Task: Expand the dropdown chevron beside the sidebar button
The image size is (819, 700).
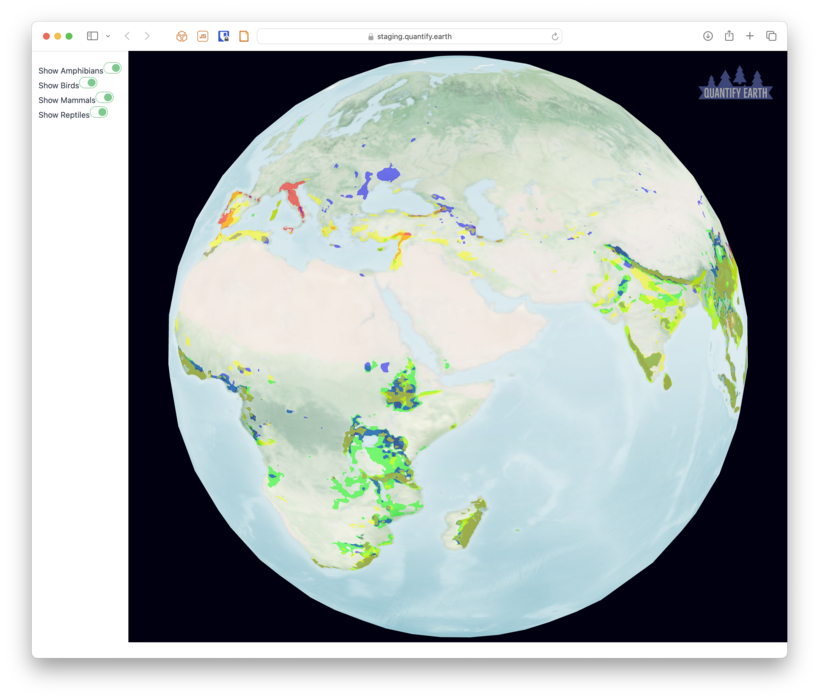Action: pos(106,36)
